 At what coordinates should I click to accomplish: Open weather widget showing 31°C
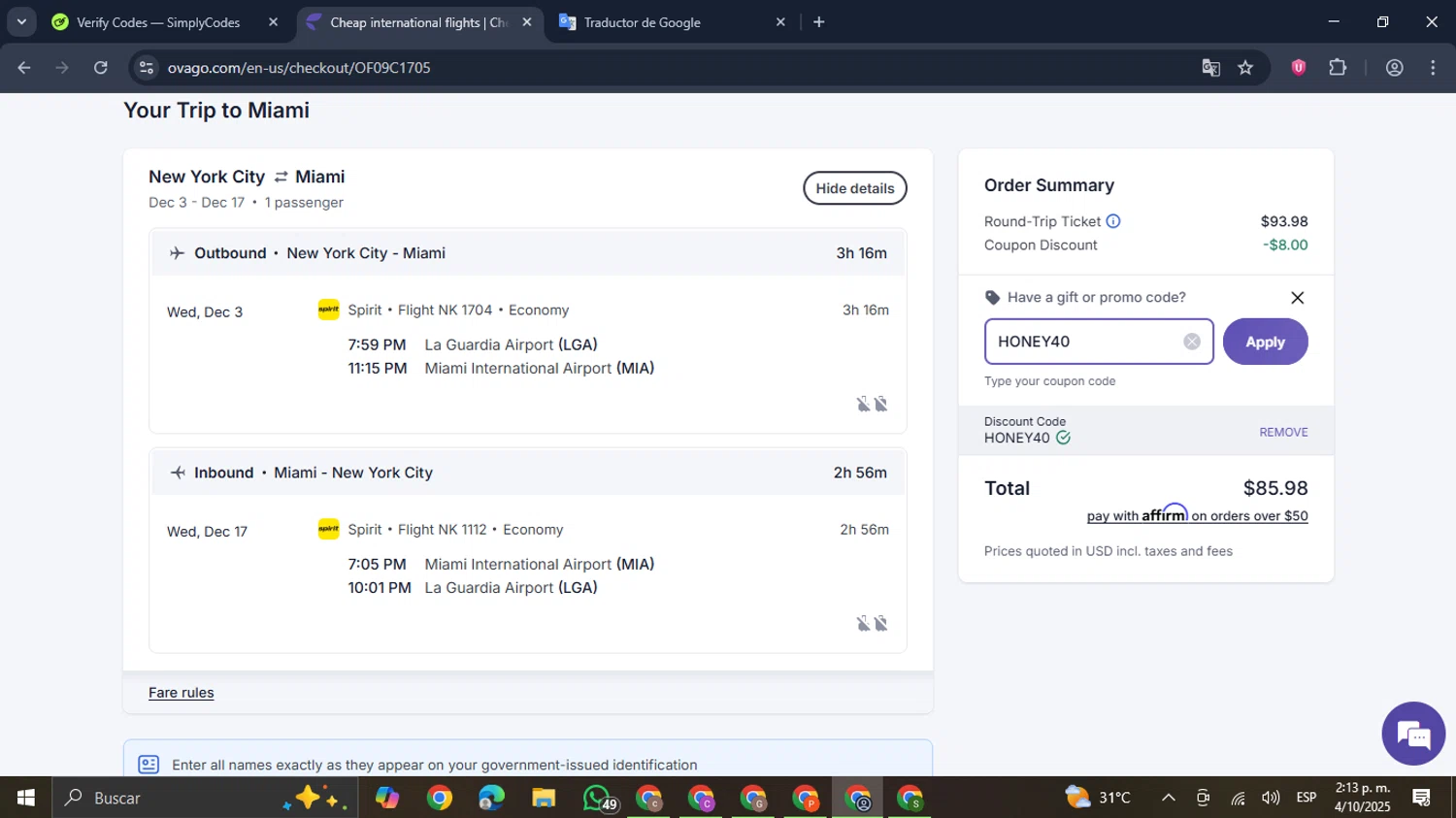tap(1099, 798)
